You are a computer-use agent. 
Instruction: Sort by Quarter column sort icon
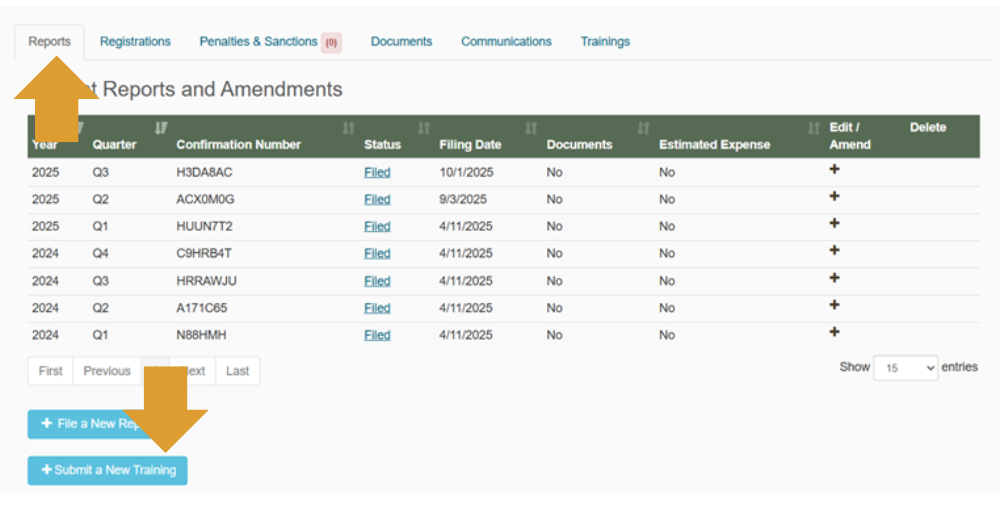point(161,128)
